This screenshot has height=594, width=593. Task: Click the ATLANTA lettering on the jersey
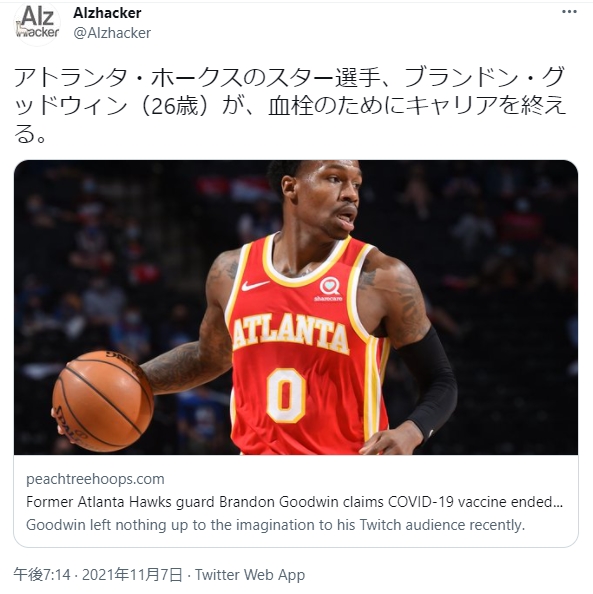[x=290, y=333]
